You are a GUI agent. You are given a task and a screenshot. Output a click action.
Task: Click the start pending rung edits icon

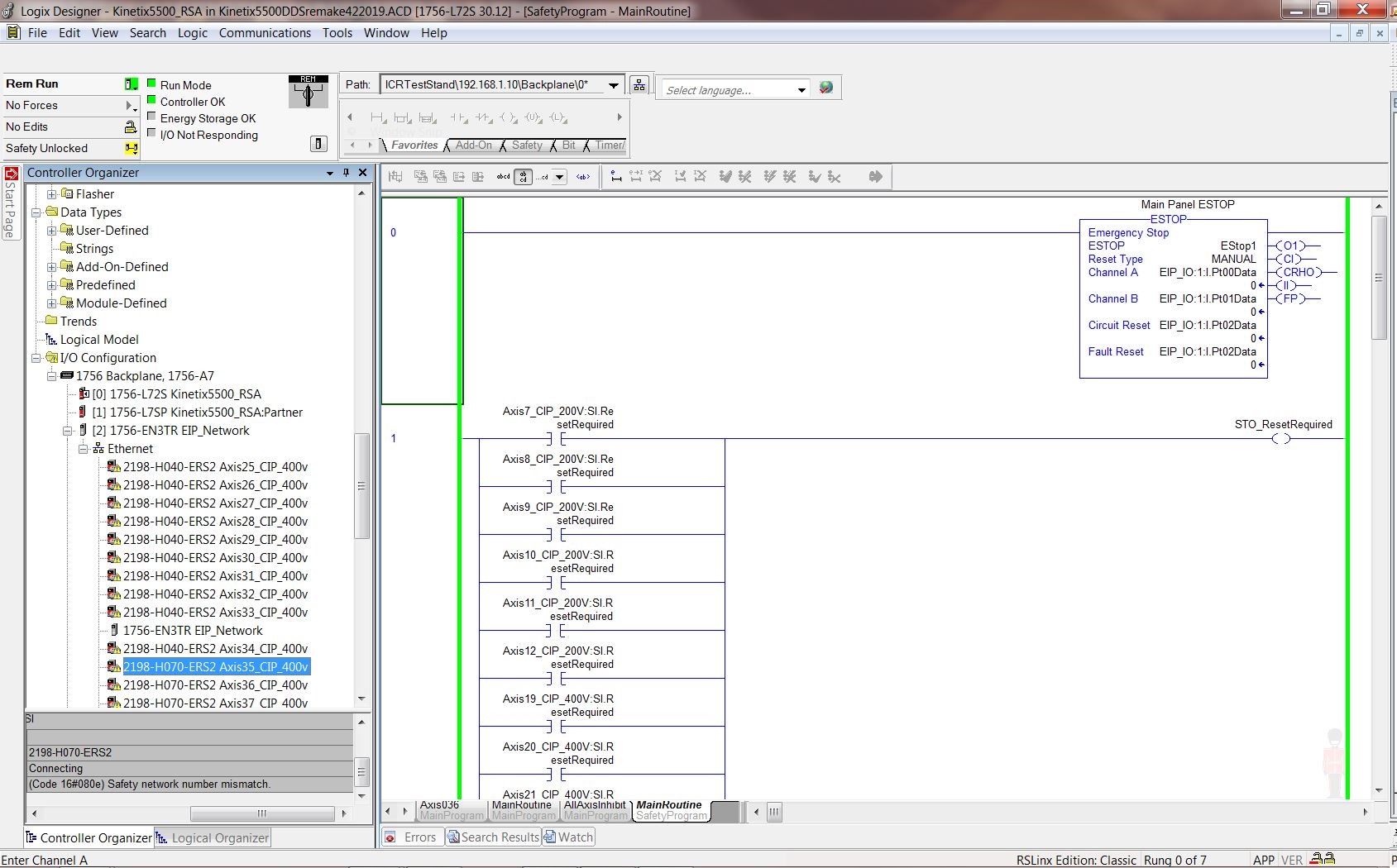point(616,176)
